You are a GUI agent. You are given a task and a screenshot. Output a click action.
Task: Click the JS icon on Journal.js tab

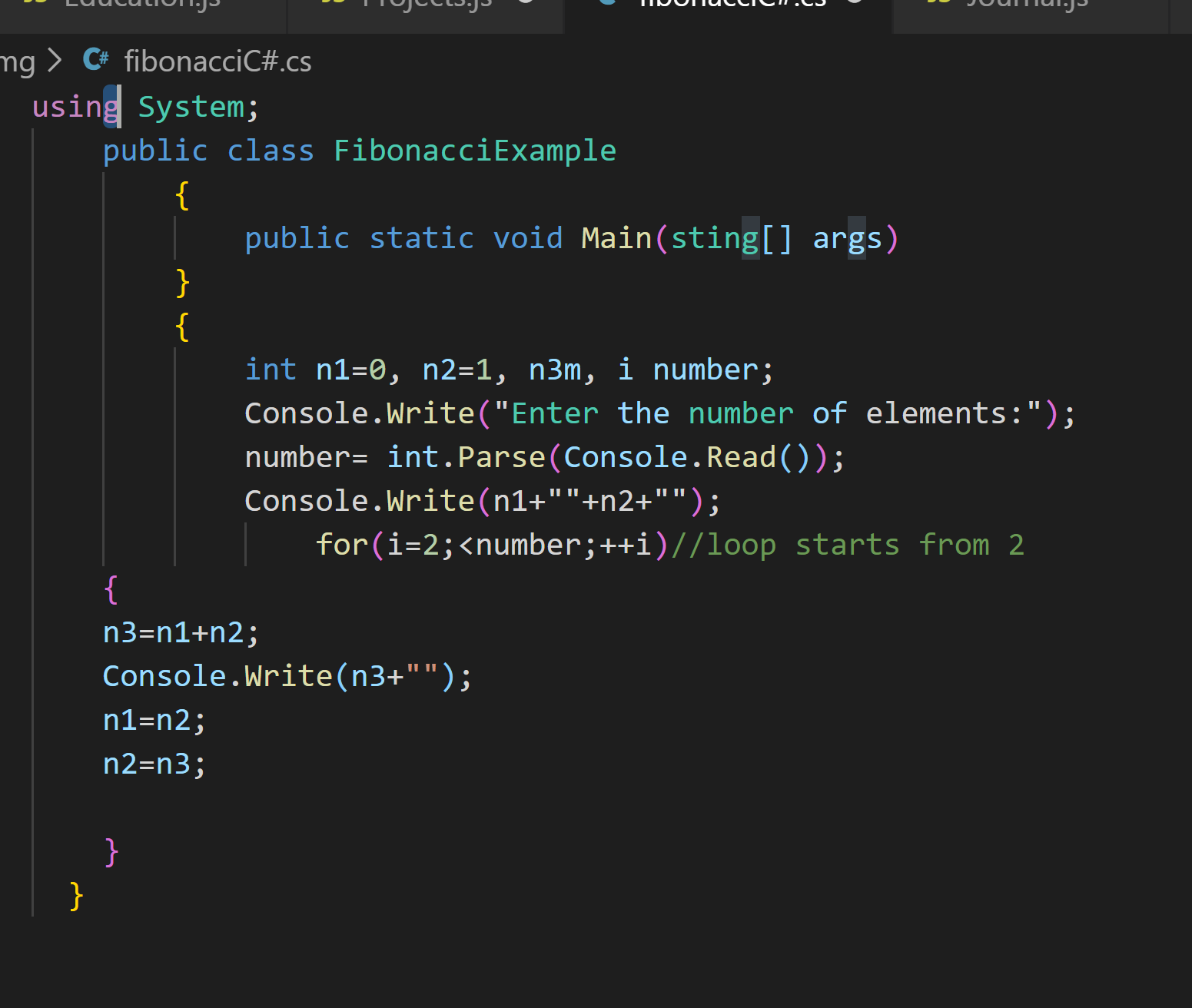pos(938,3)
